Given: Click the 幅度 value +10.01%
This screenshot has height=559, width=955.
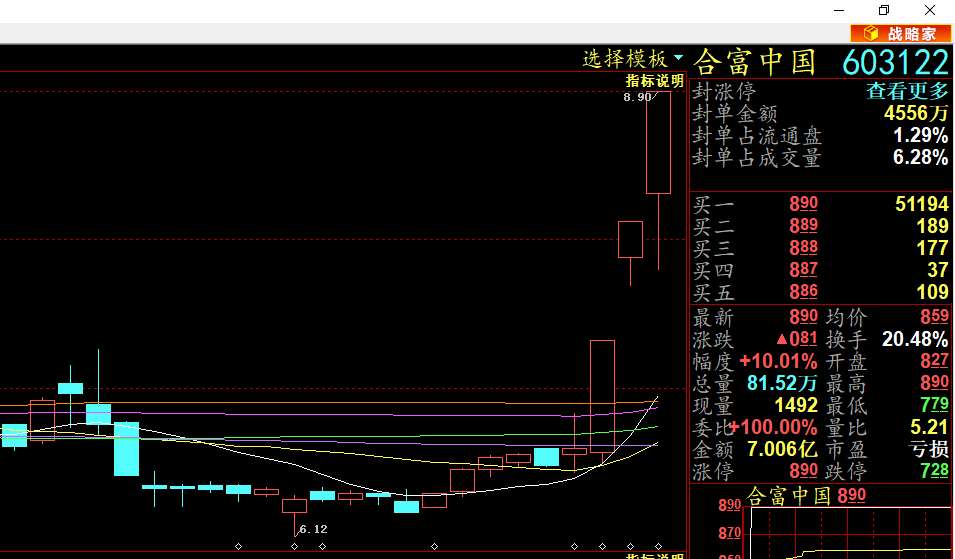Looking at the screenshot, I should (x=778, y=362).
